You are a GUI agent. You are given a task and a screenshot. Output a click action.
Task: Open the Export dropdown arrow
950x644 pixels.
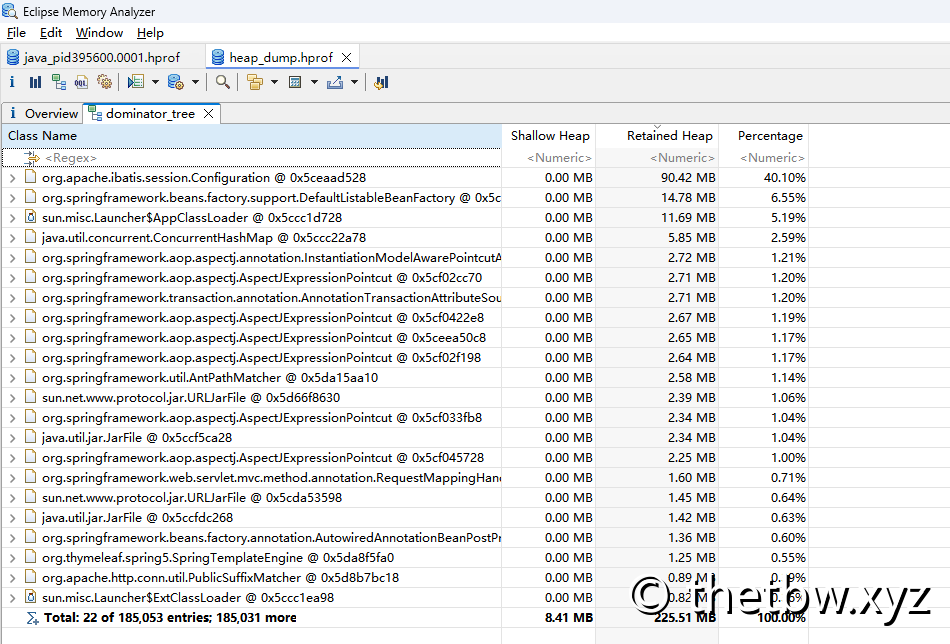pos(354,82)
